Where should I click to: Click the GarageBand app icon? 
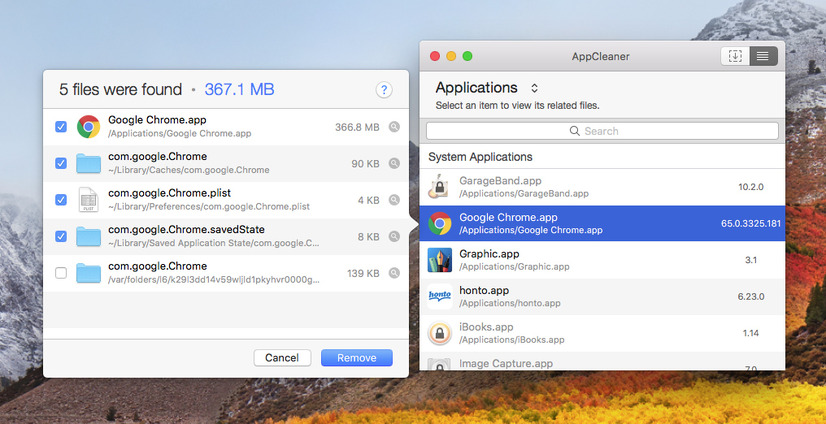coord(439,186)
